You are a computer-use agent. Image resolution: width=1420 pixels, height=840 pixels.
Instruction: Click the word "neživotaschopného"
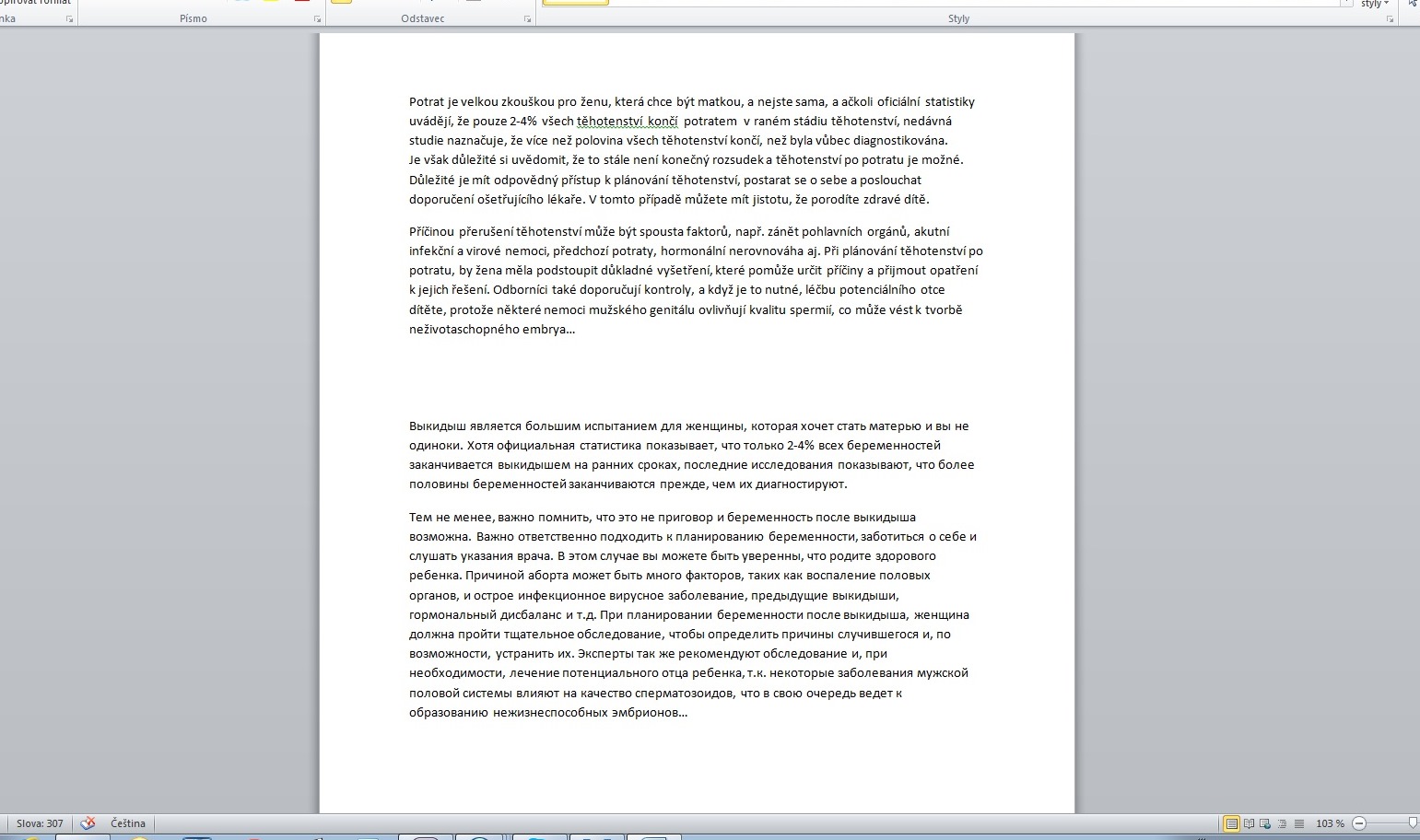pos(464,330)
